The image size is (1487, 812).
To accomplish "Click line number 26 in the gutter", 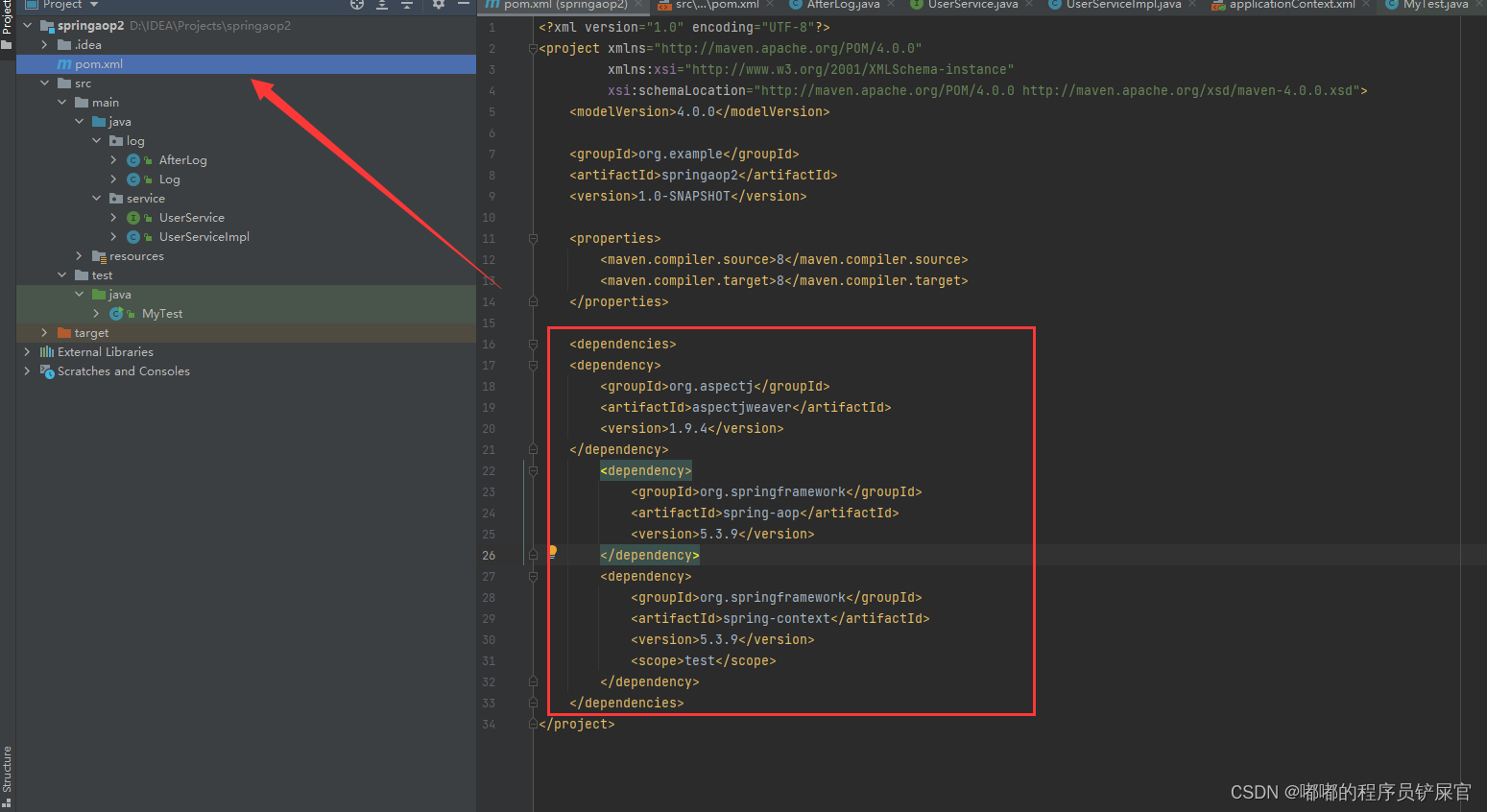I will [x=489, y=555].
